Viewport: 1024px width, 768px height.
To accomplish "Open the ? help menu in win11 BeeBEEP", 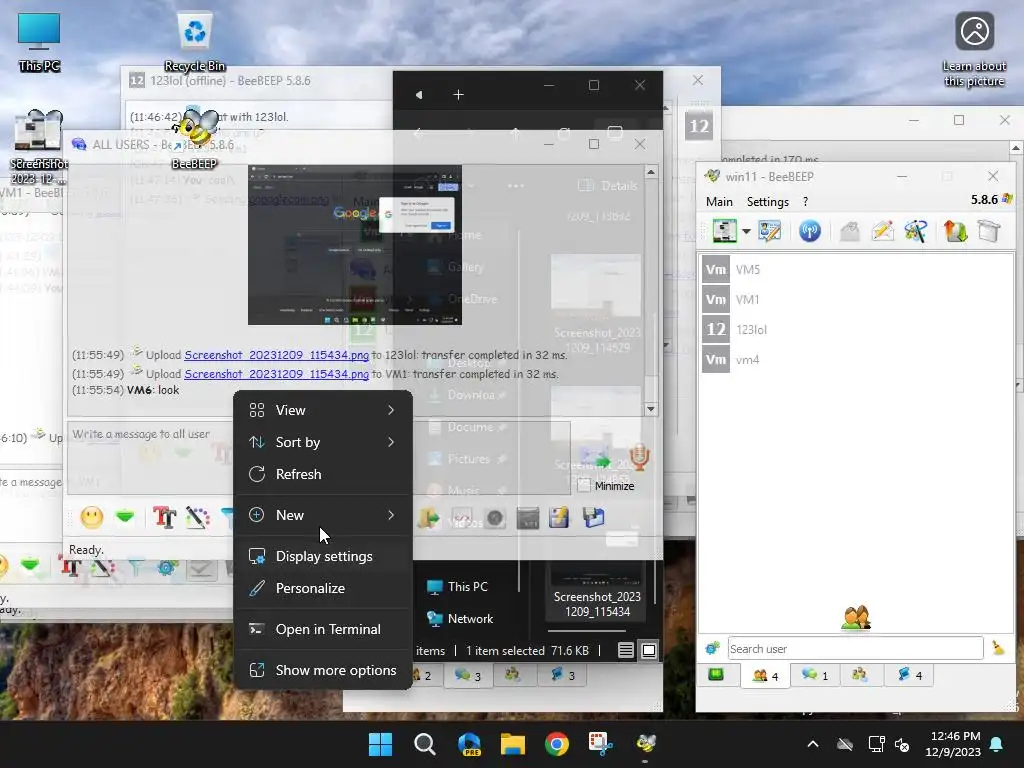I will coord(805,202).
